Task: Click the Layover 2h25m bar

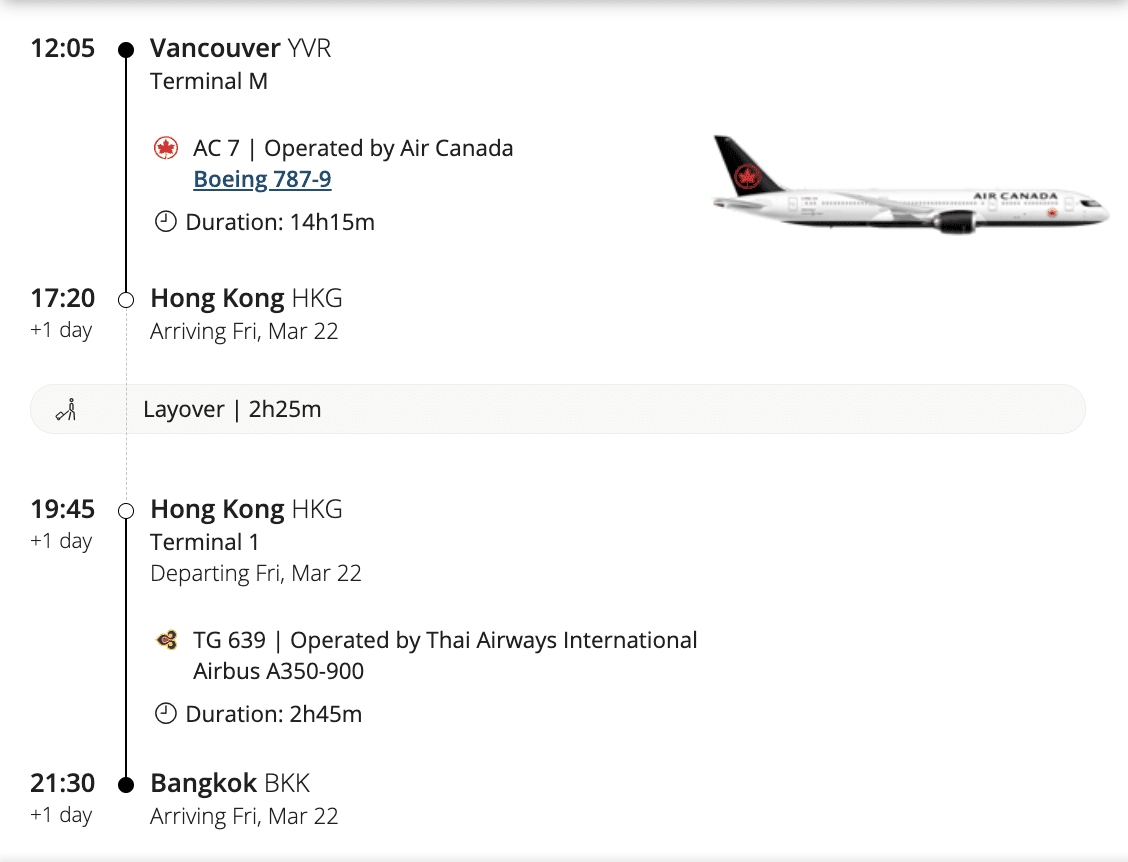Action: coord(558,409)
